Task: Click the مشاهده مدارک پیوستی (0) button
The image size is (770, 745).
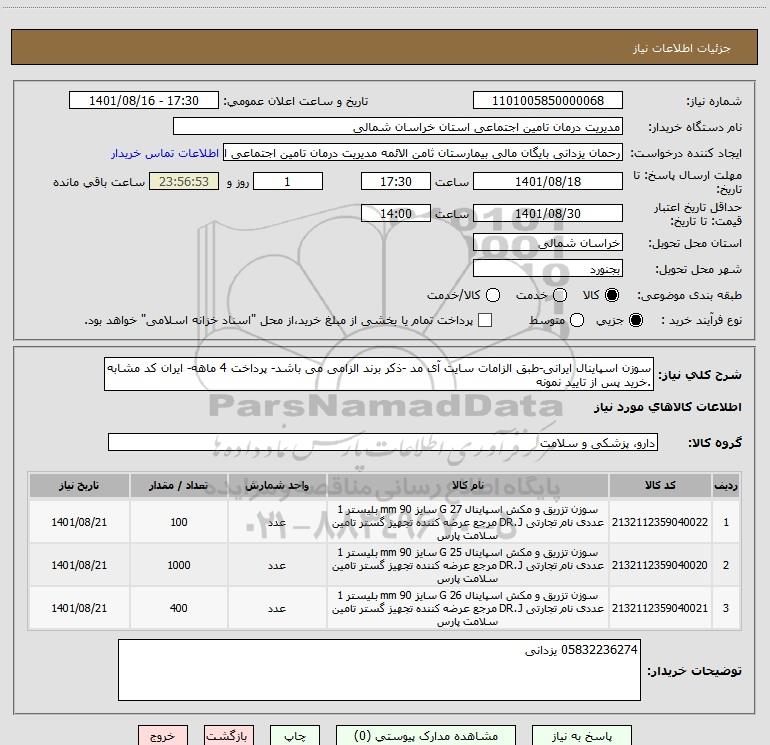Action: (x=426, y=736)
